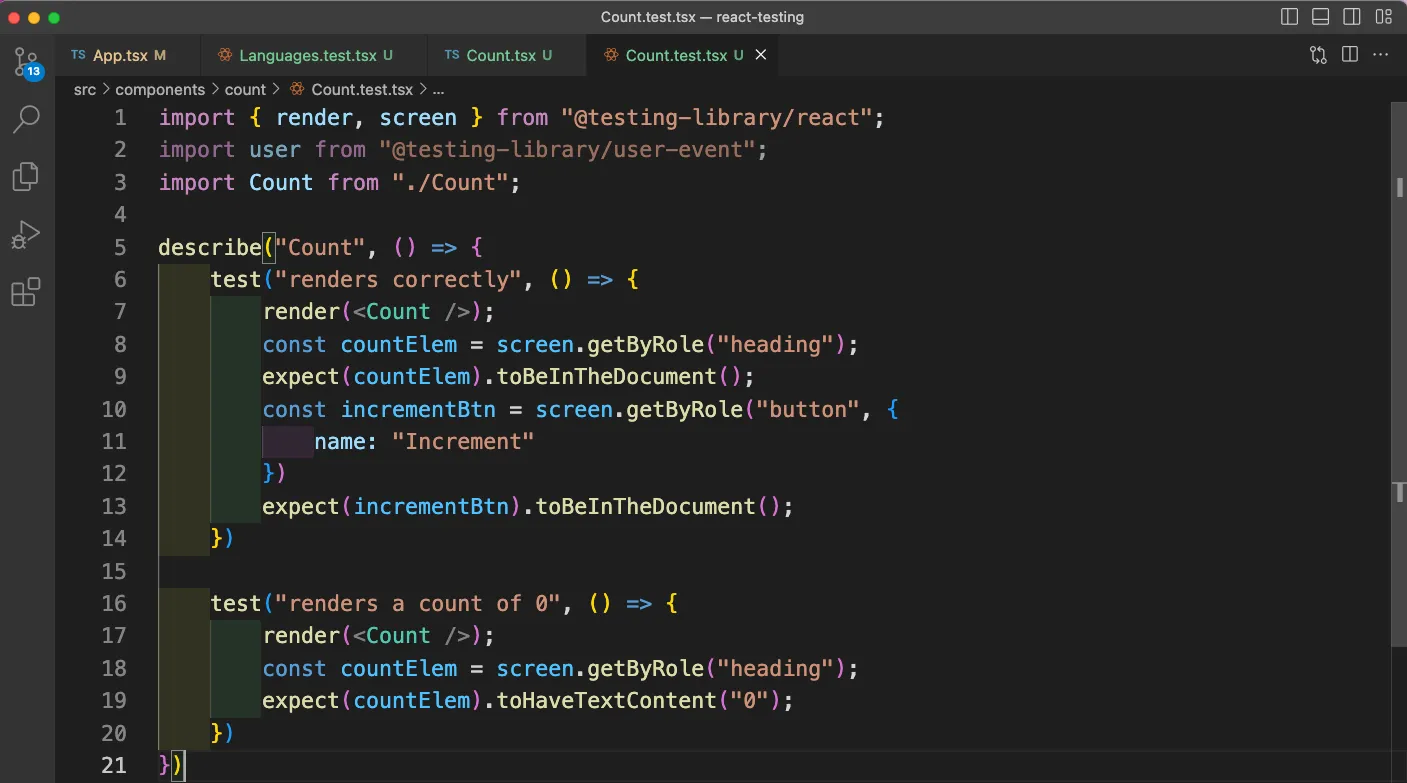Switch to the Count.tsx tab
This screenshot has width=1407, height=783.
[507, 55]
